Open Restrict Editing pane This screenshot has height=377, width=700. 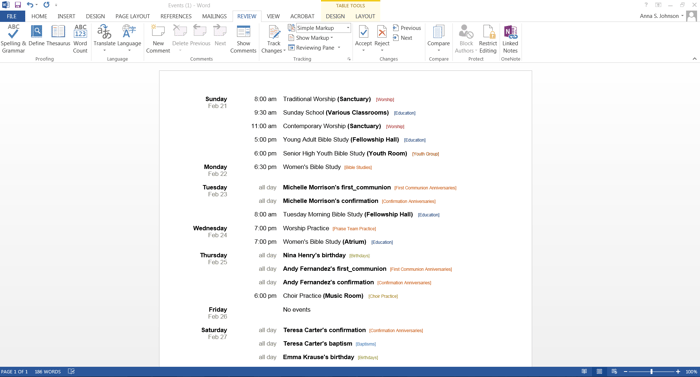[x=488, y=39]
